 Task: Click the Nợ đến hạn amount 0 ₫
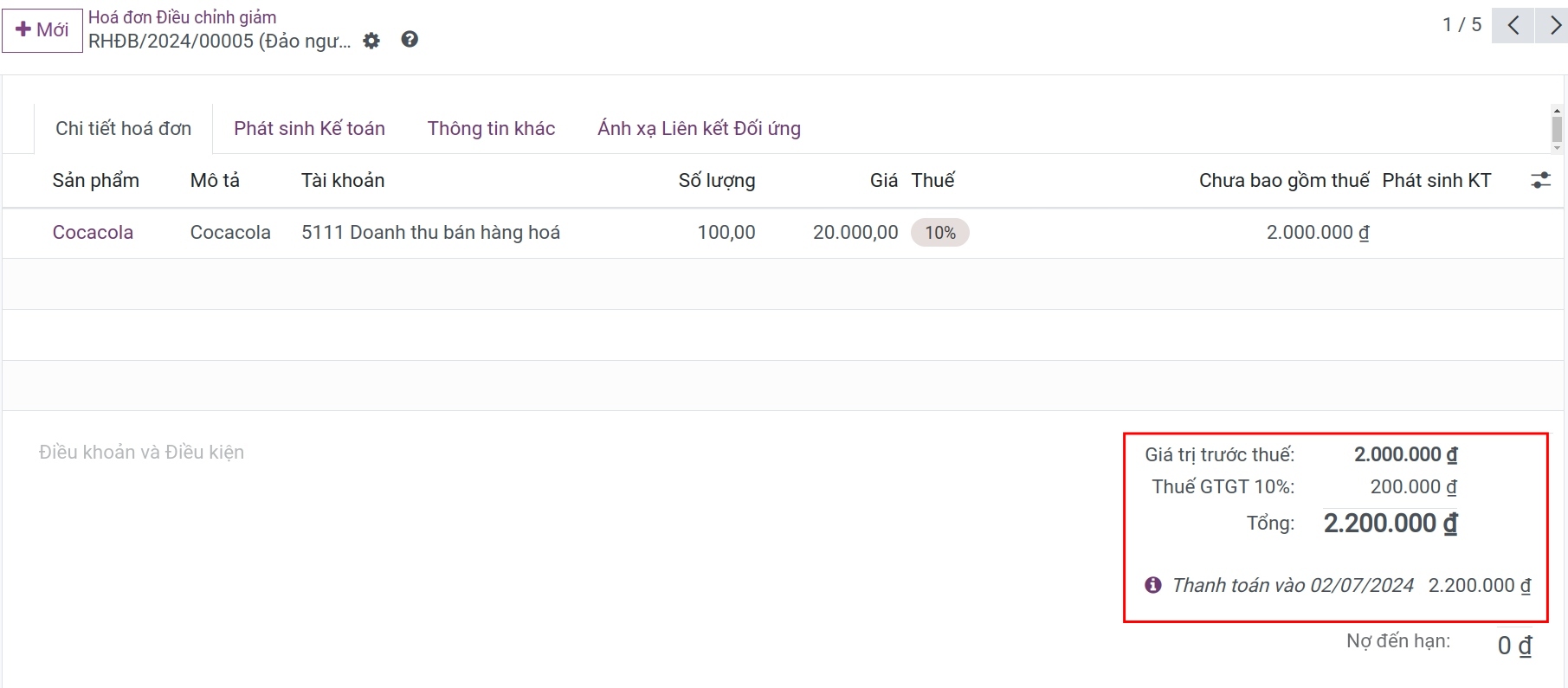[1514, 646]
